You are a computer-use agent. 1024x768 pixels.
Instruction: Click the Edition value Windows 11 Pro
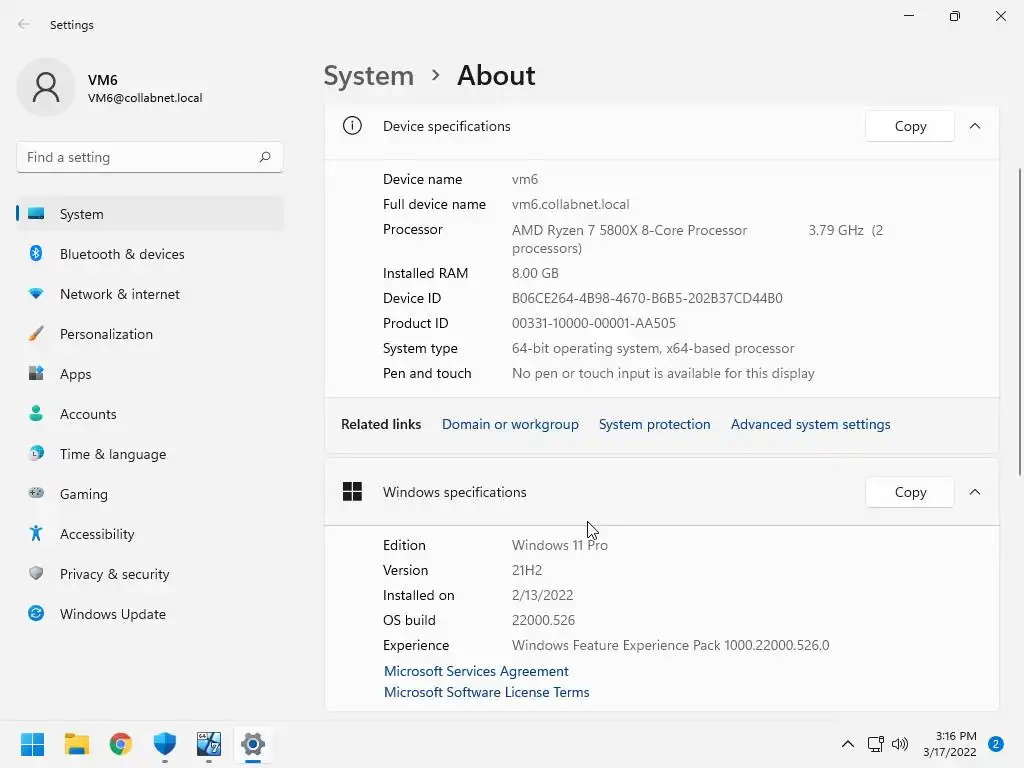click(x=560, y=545)
